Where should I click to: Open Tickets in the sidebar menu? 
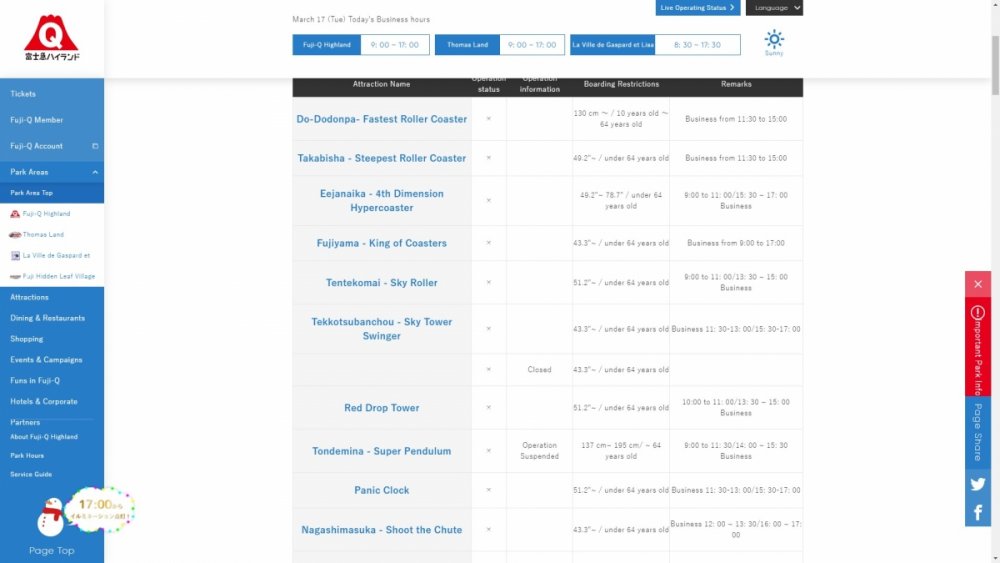(23, 94)
